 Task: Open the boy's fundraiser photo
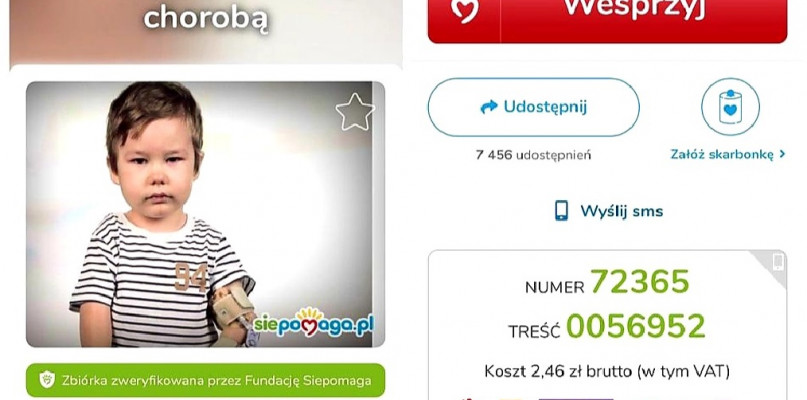pos(205,214)
